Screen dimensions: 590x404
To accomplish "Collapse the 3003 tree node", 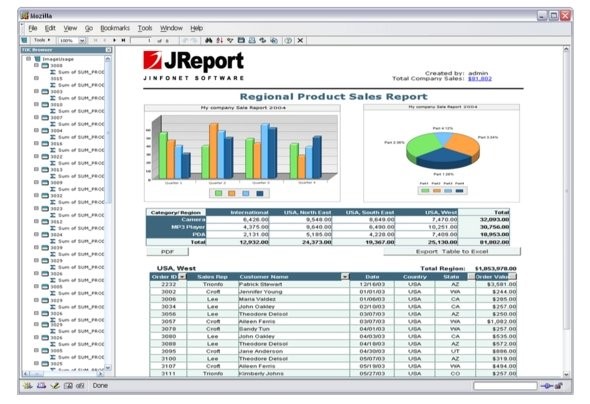I will click(36, 91).
